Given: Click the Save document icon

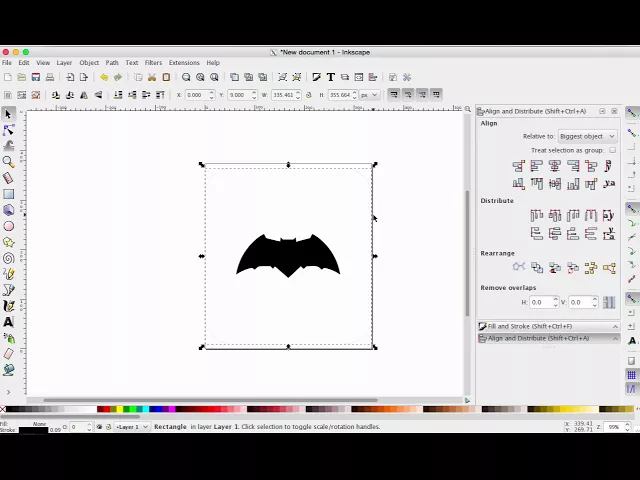Looking at the screenshot, I should click(x=36, y=77).
